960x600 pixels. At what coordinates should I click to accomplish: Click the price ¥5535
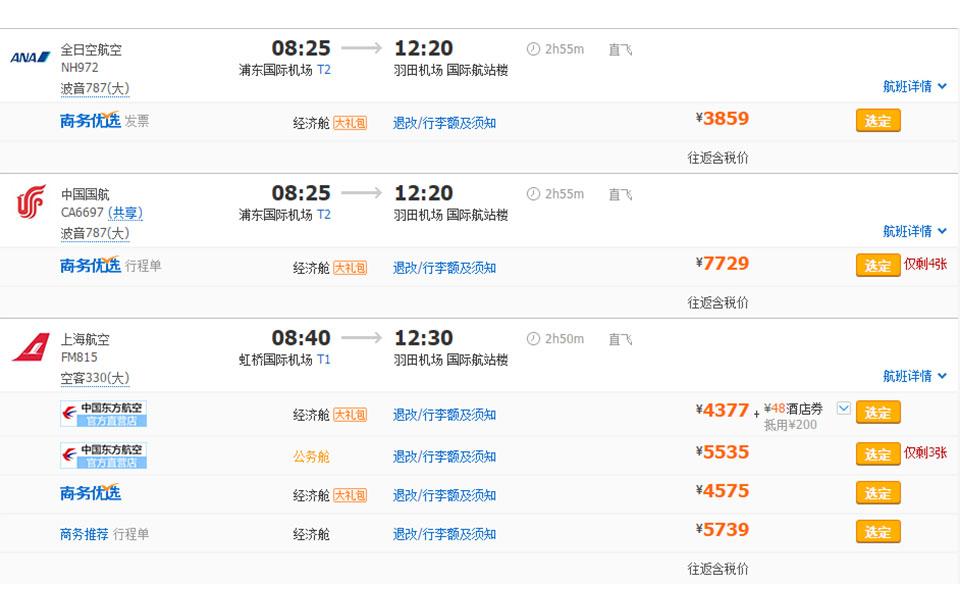(x=722, y=452)
